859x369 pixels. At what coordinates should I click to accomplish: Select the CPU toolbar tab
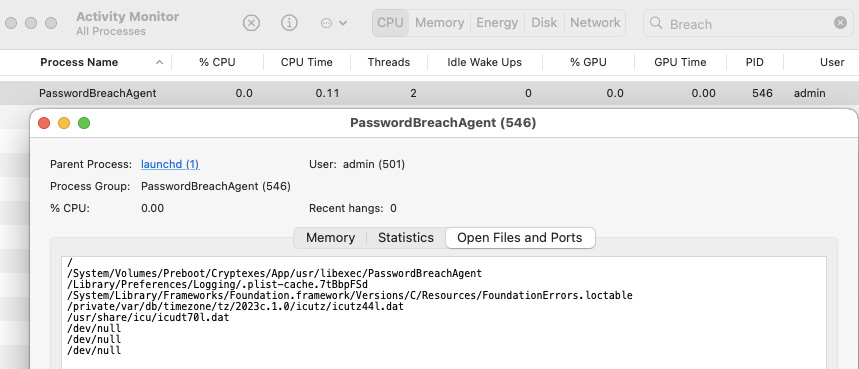pos(391,23)
